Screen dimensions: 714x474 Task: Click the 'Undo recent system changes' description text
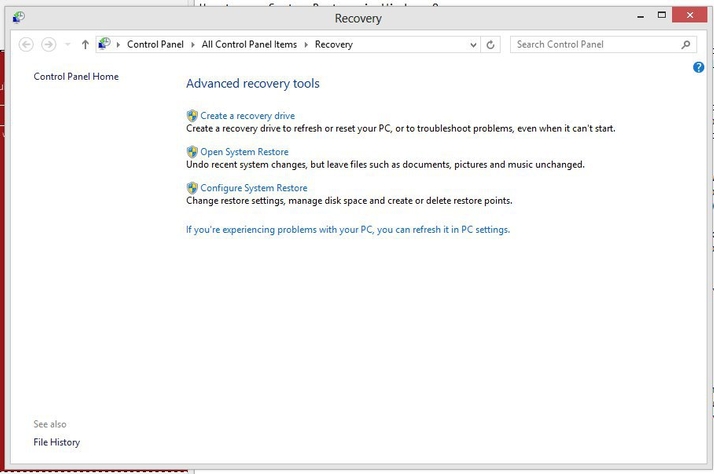385,165
